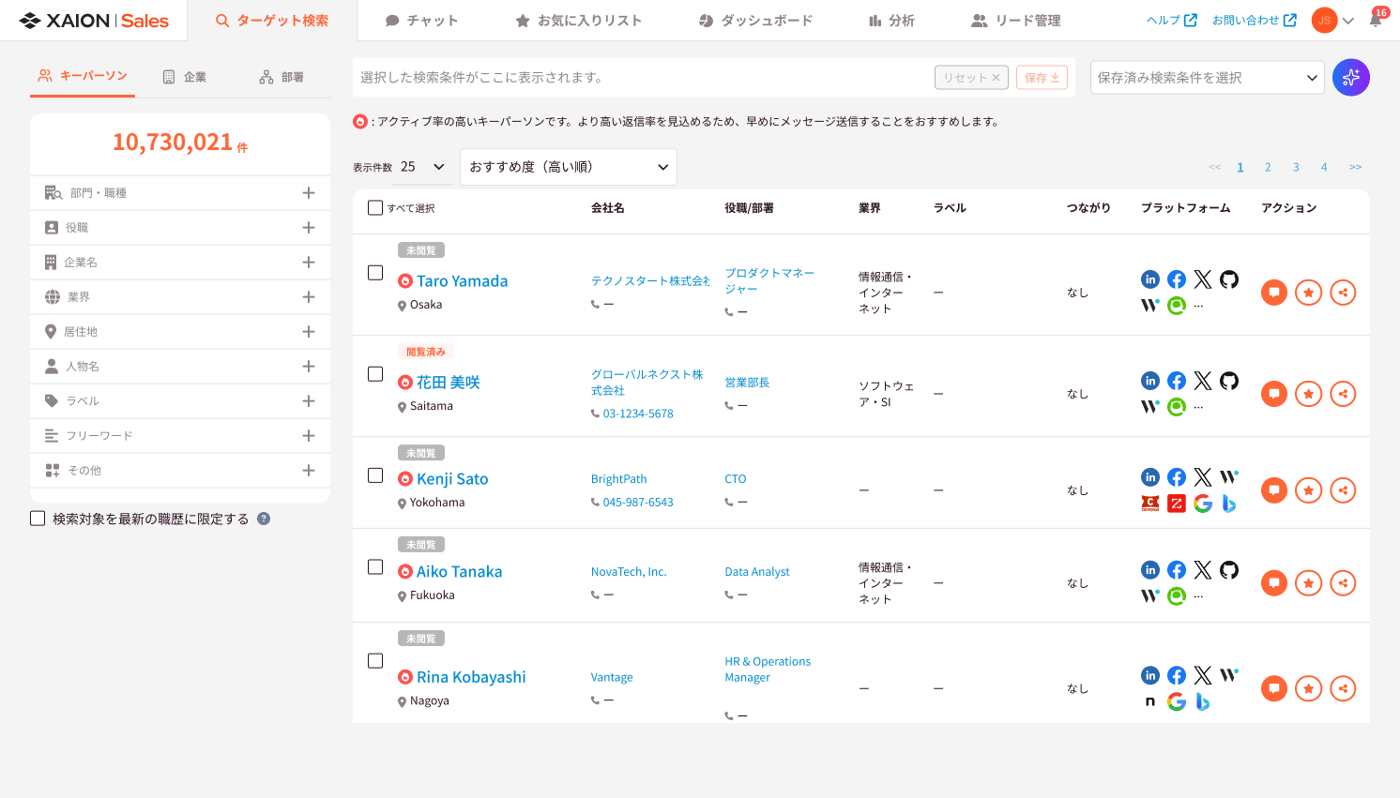The width and height of the screenshot is (1400, 798).
Task: Click share icon for Rina Kobayashi
Action: pos(1343,688)
